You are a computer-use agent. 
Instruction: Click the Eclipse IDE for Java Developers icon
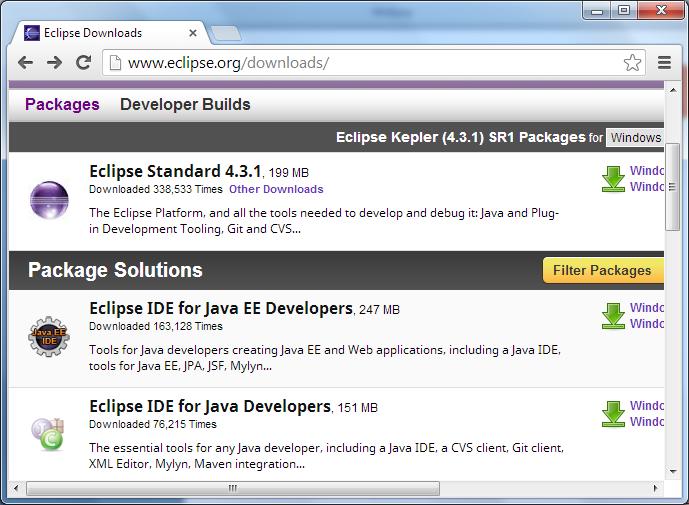48,434
